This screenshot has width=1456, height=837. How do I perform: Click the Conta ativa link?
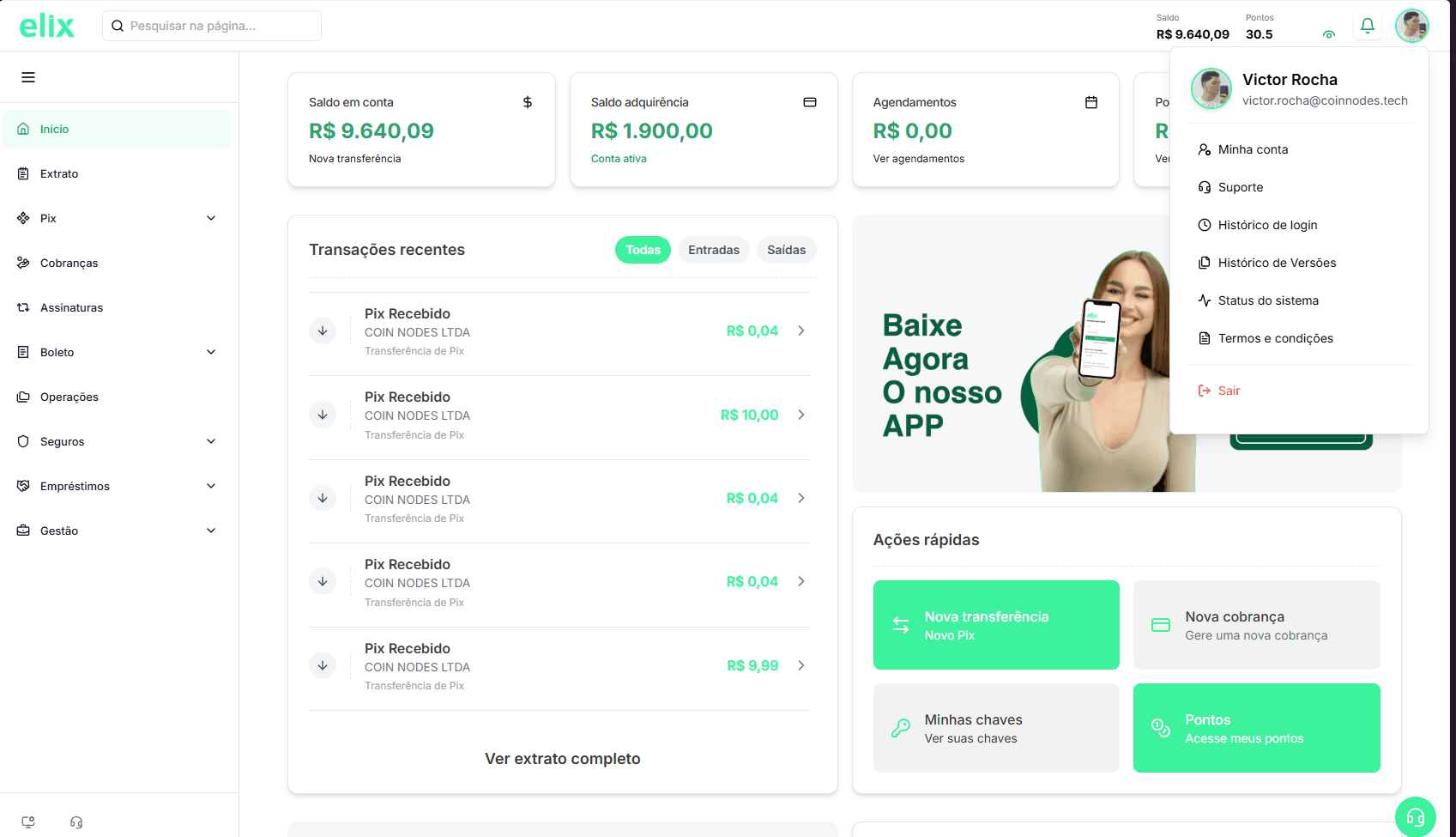[x=619, y=159]
